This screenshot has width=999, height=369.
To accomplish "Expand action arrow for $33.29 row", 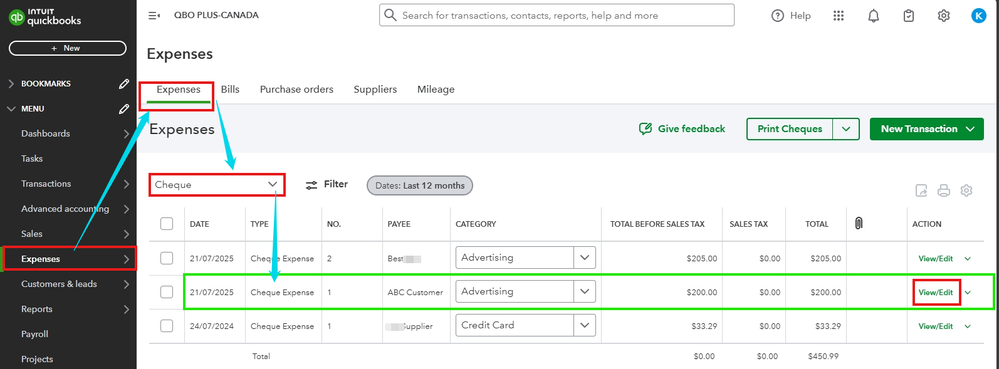I will (968, 326).
